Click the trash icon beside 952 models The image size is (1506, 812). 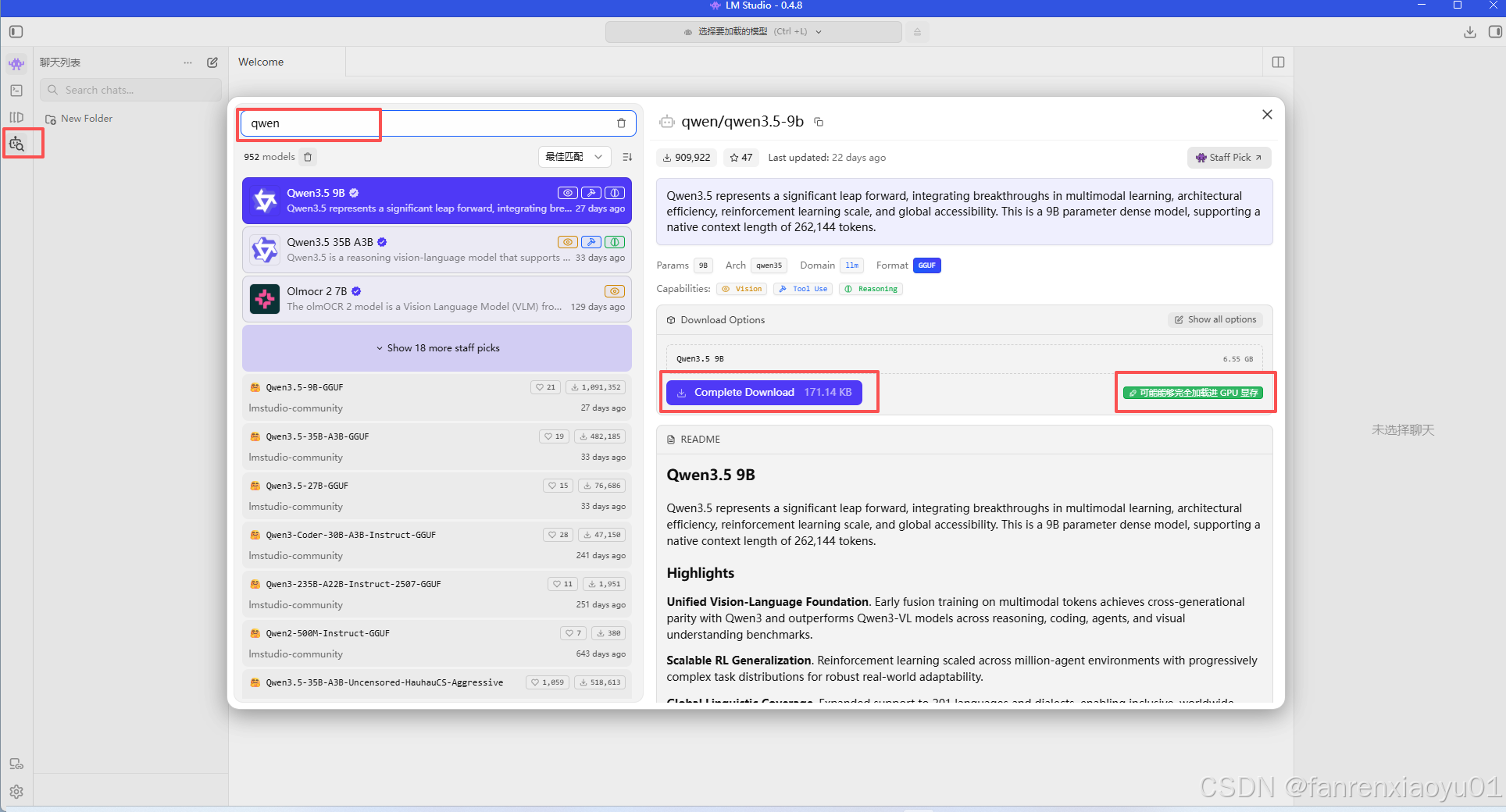(309, 157)
